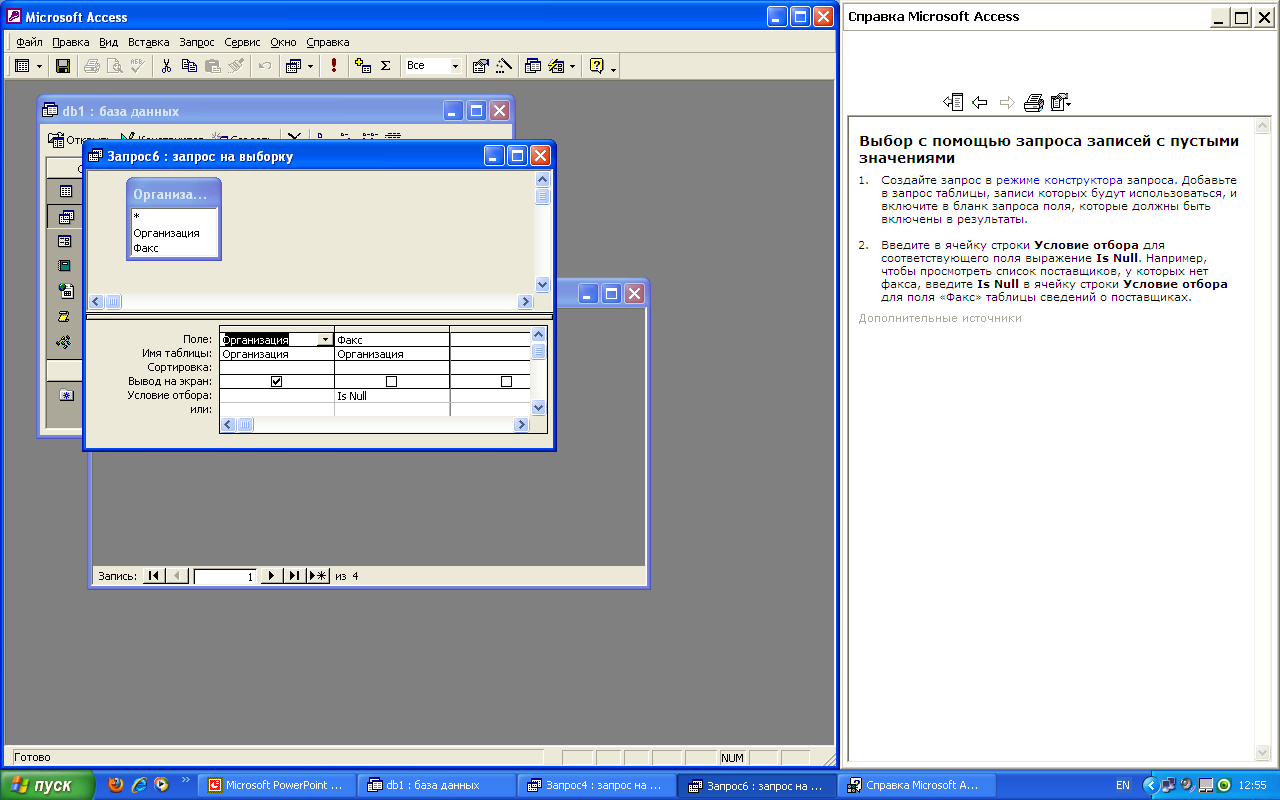The width and height of the screenshot is (1280, 800).
Task: Select Modules object icon in db1 window
Action: [x=65, y=341]
